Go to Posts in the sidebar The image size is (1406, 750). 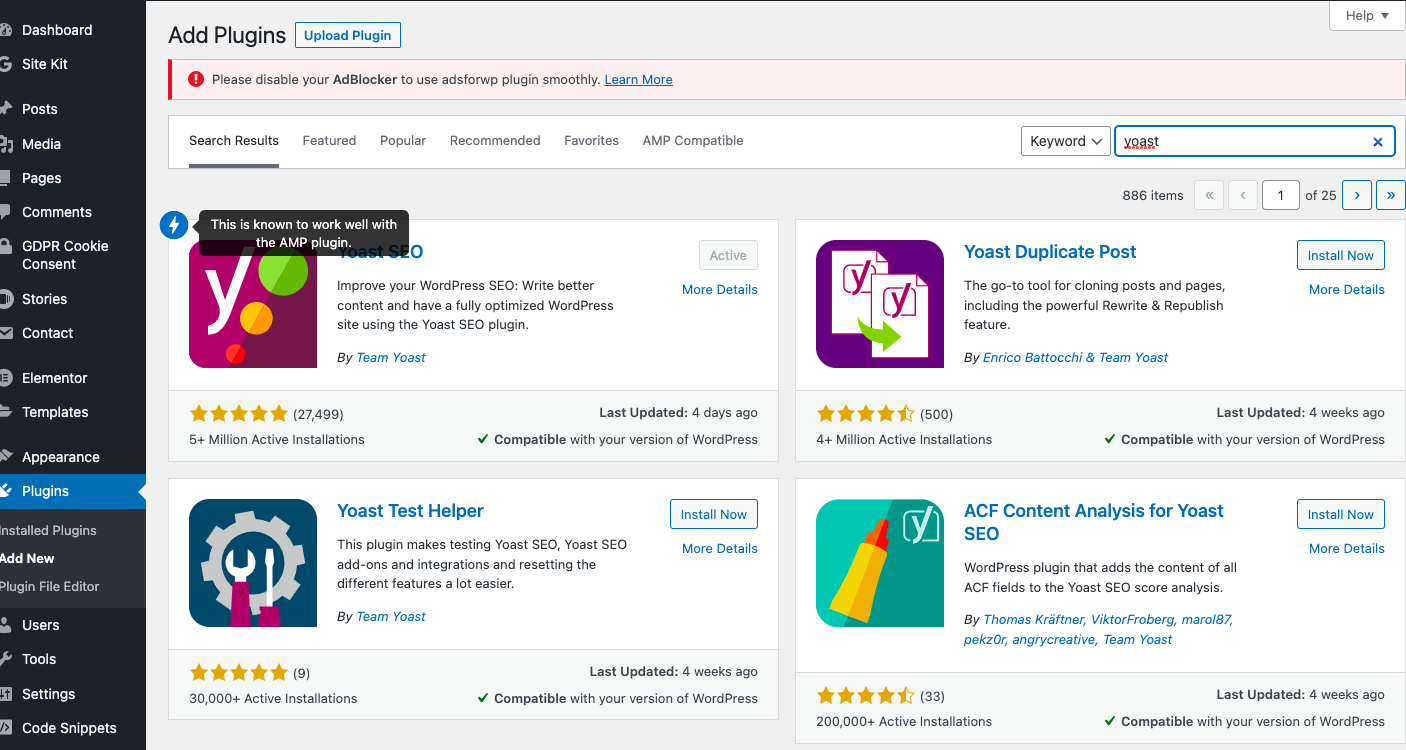tap(40, 109)
